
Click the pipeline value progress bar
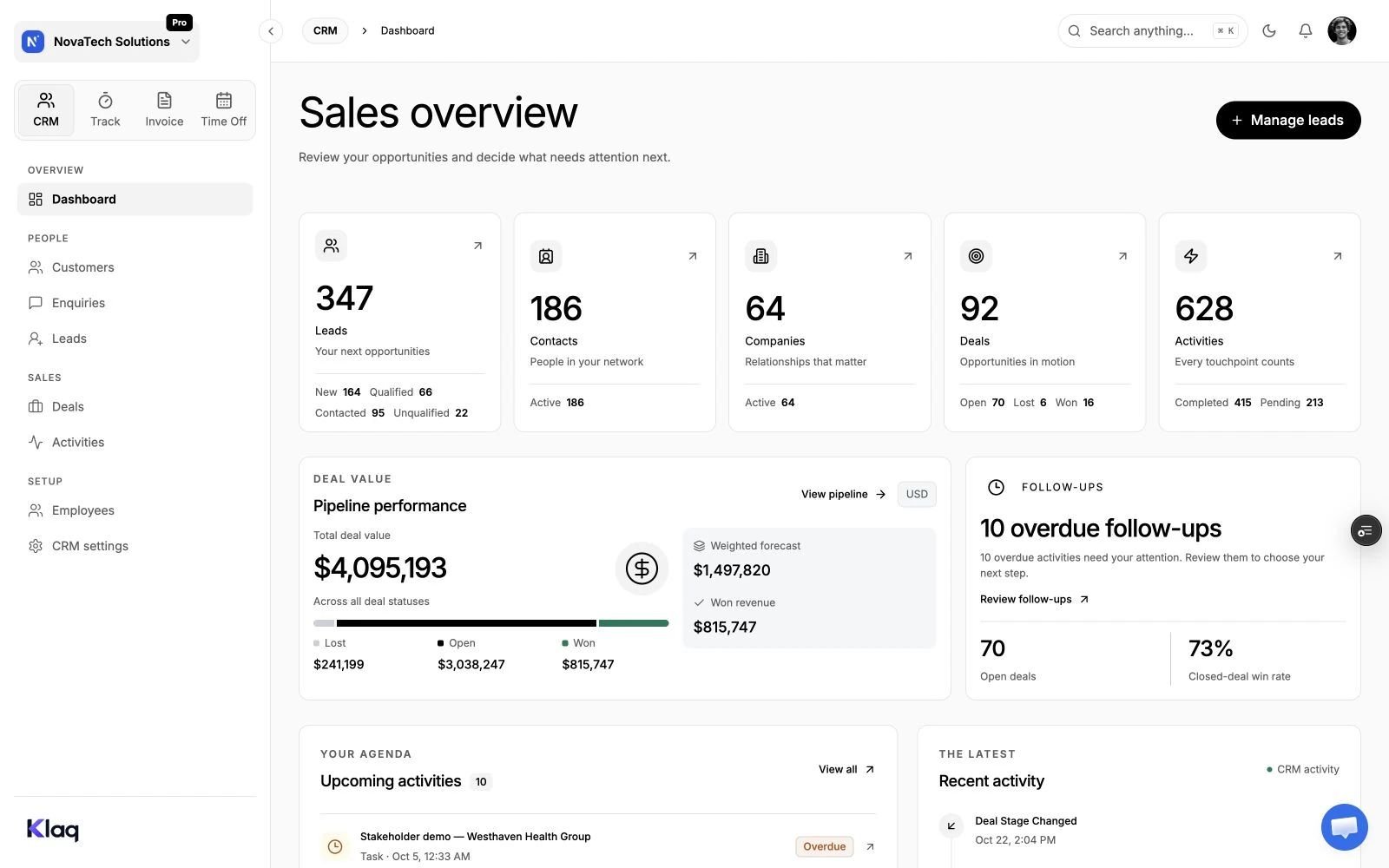491,623
